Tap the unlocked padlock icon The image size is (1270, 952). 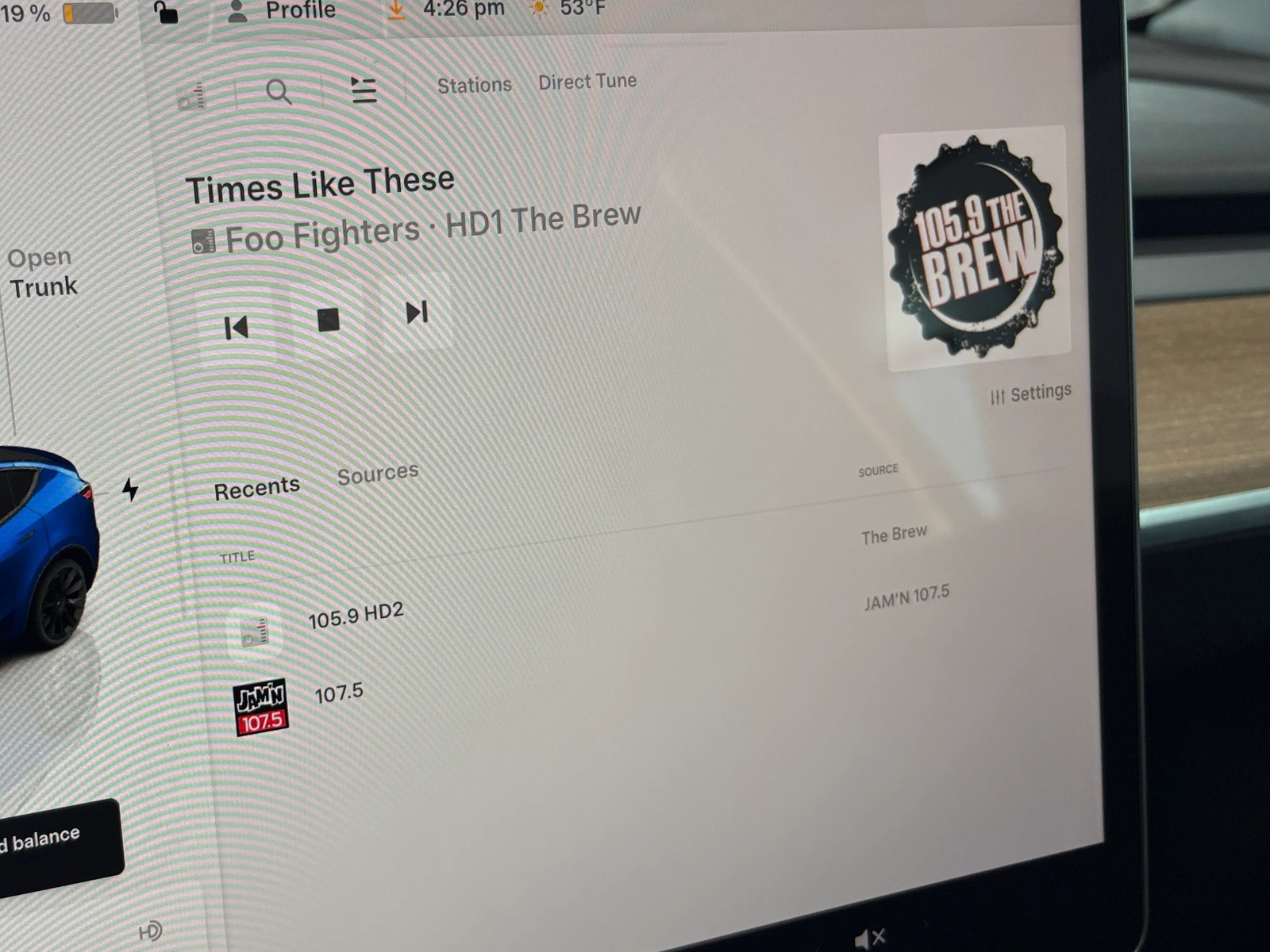coord(165,12)
